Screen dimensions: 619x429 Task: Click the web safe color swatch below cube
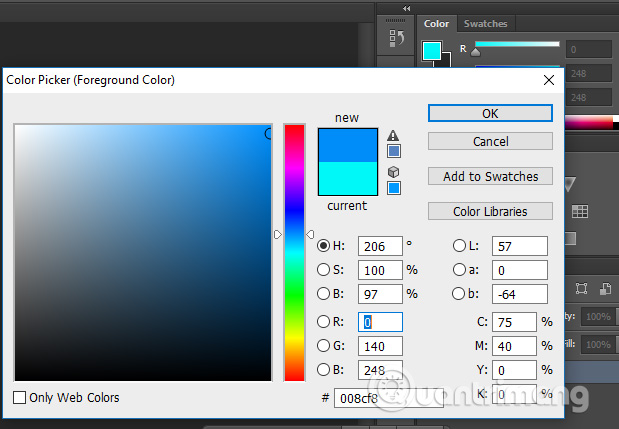tap(394, 188)
